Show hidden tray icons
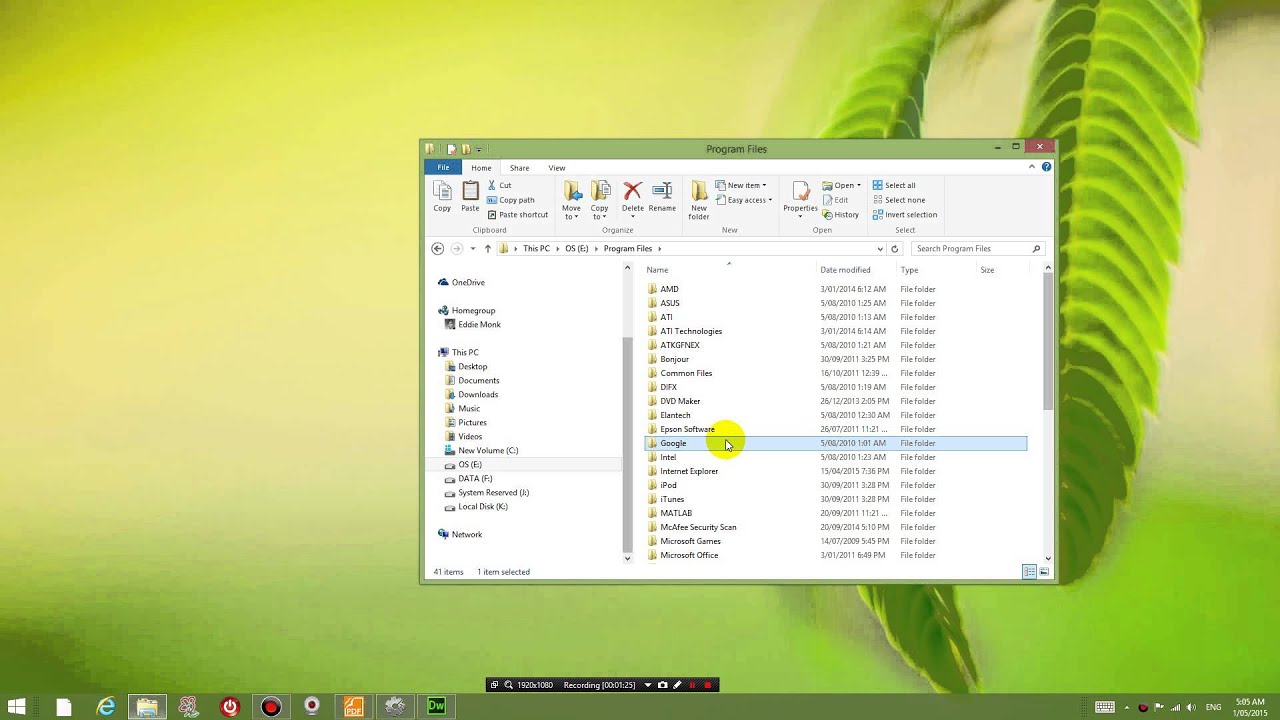 pos(1127,707)
